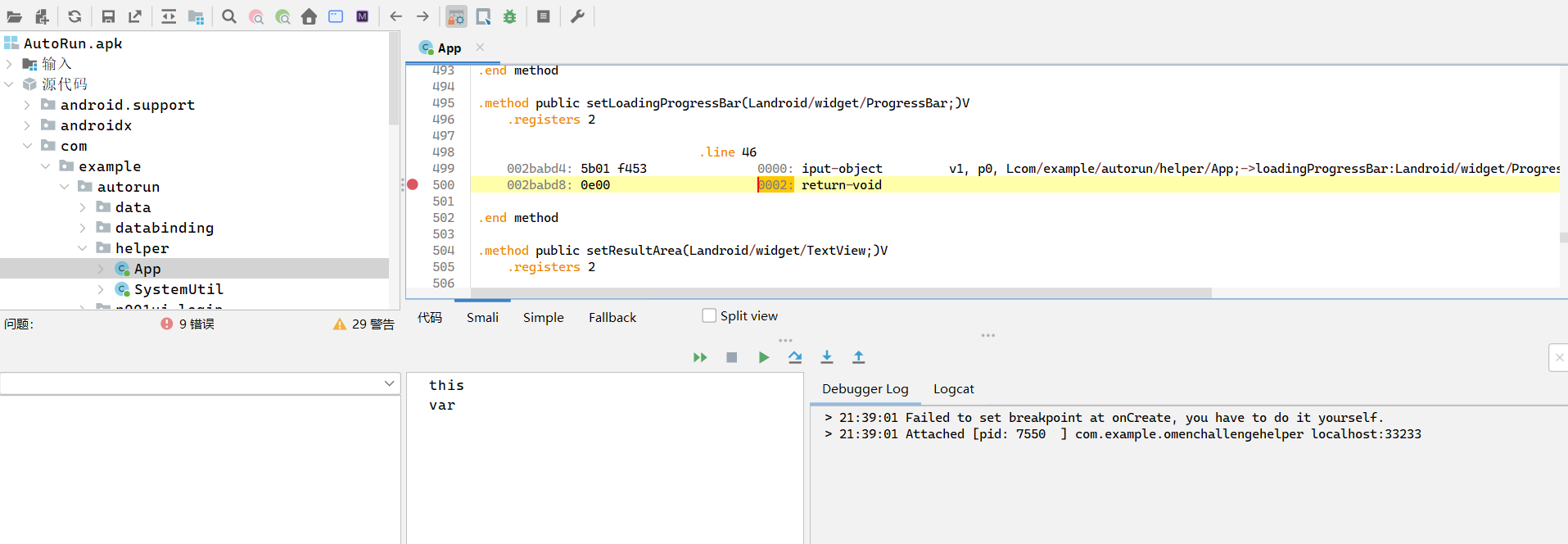Click debugger rerun fast-forward button
The image size is (1568, 544).
tap(700, 357)
